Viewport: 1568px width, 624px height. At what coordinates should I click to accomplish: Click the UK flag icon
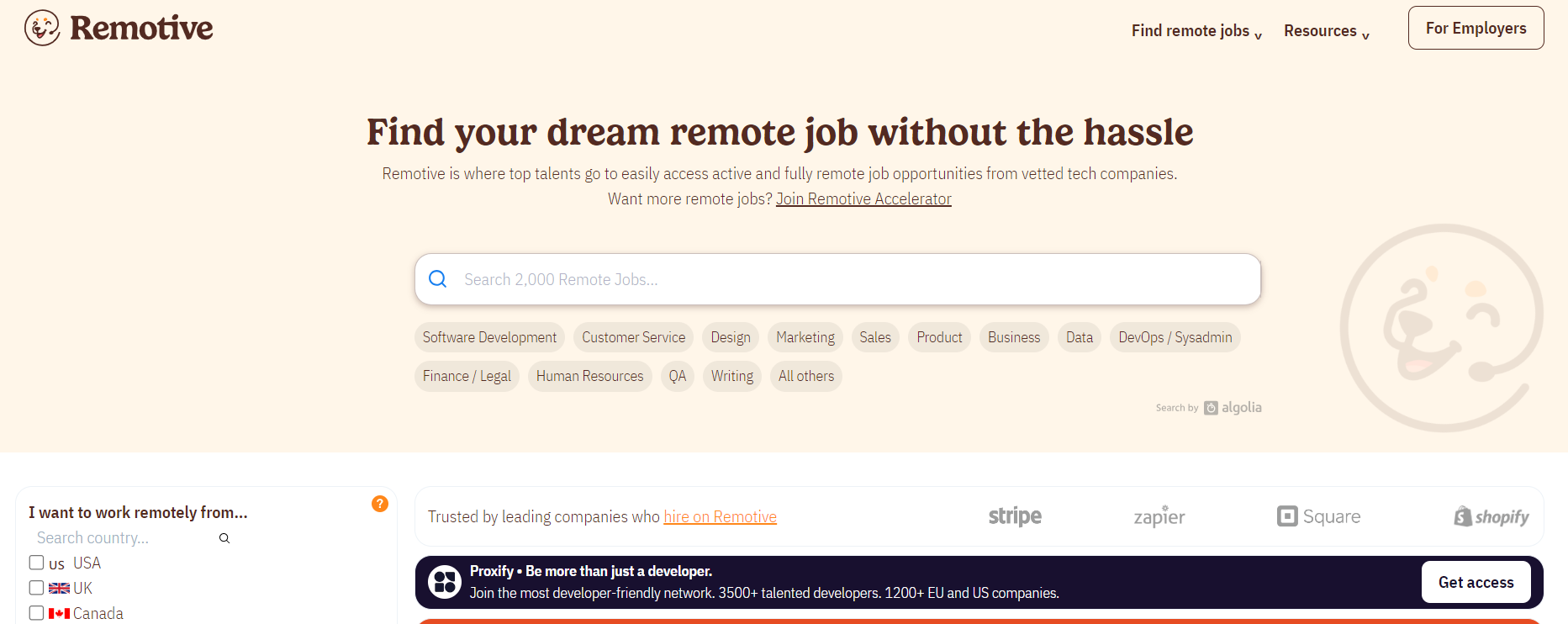pos(59,589)
